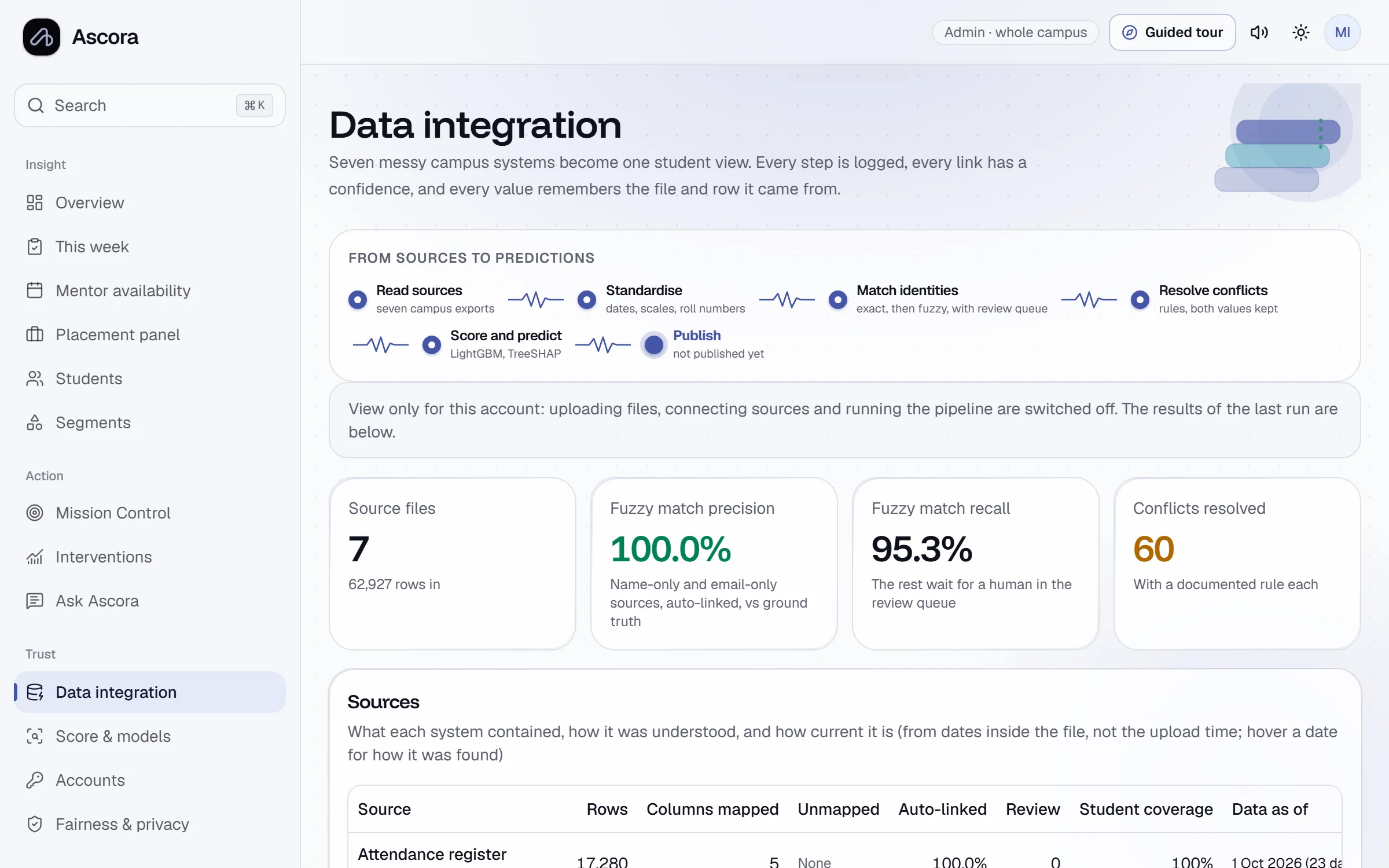
Task: Click the Rows column header
Action: (x=607, y=809)
